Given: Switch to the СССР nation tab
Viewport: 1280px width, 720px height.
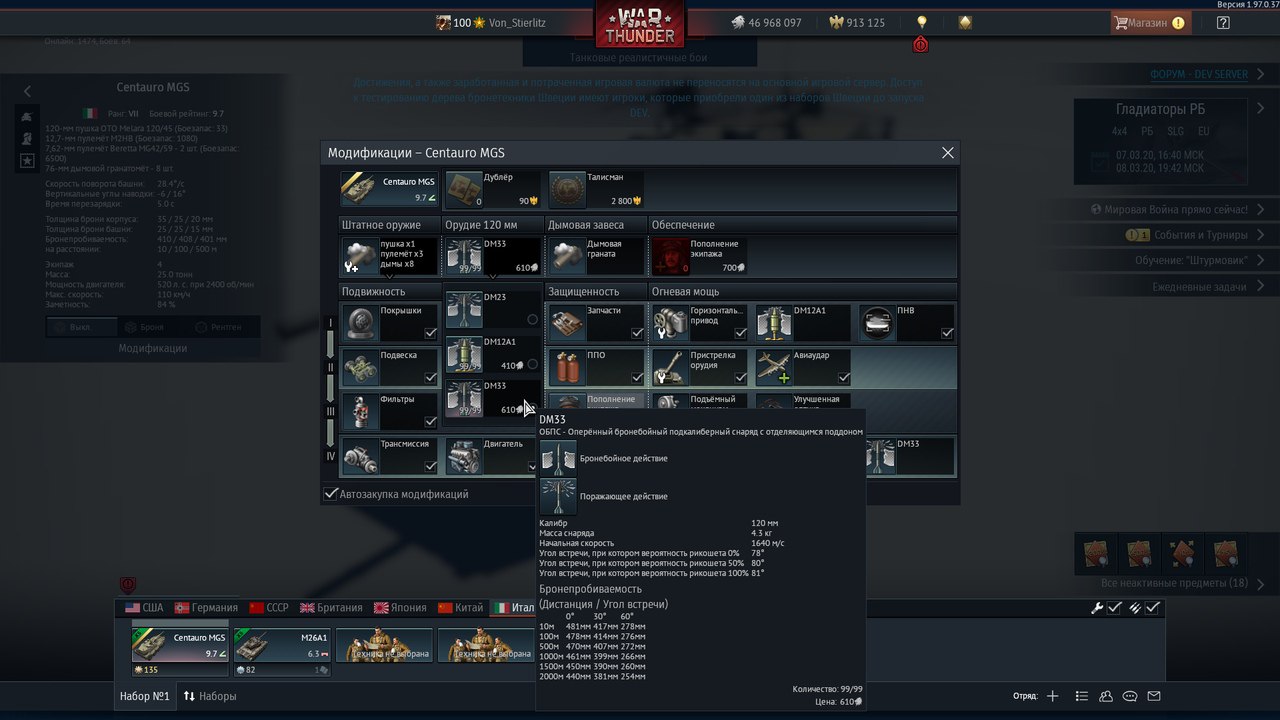Looking at the screenshot, I should (x=270, y=608).
